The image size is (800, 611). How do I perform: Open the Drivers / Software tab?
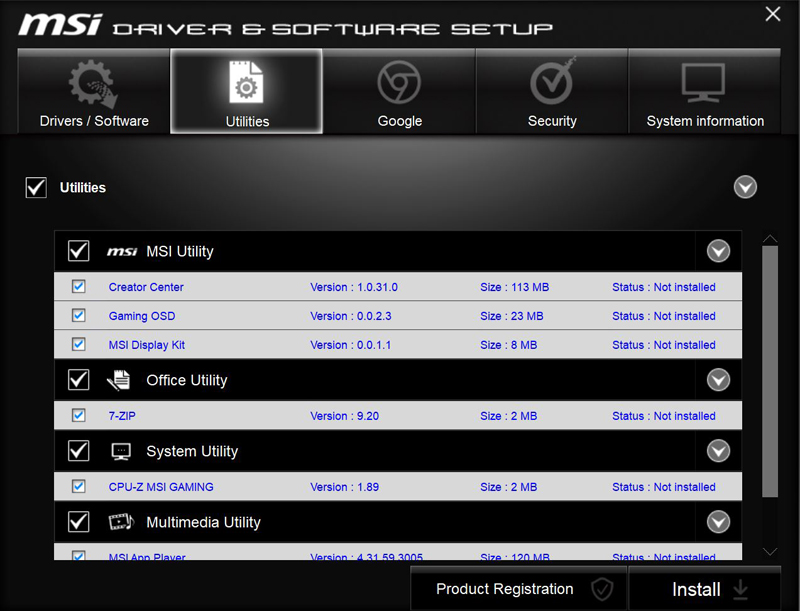coord(94,91)
